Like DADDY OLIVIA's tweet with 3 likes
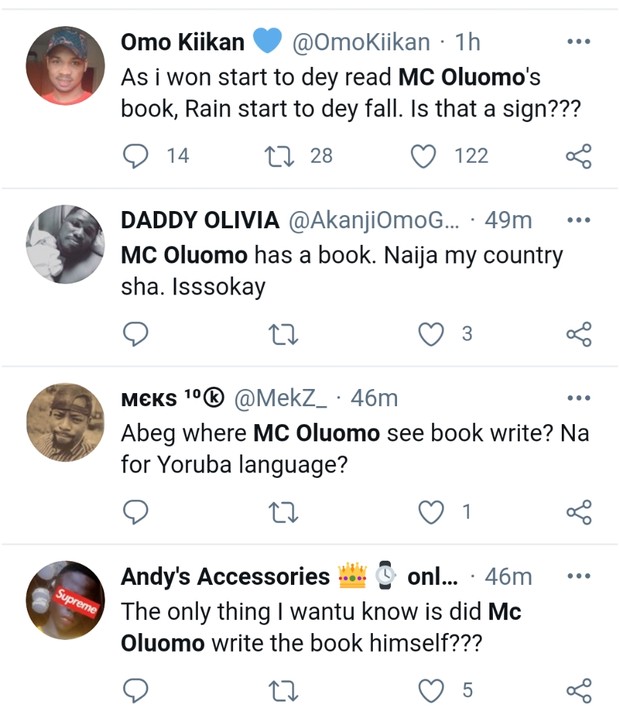Viewport: 619px width, 720px height. tap(431, 334)
